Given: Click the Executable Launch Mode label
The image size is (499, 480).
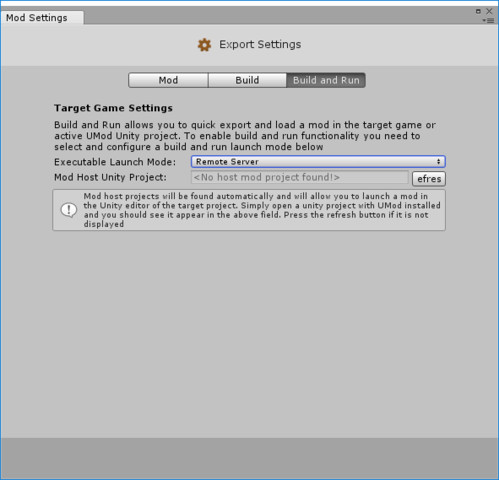Looking at the screenshot, I should [x=115, y=162].
